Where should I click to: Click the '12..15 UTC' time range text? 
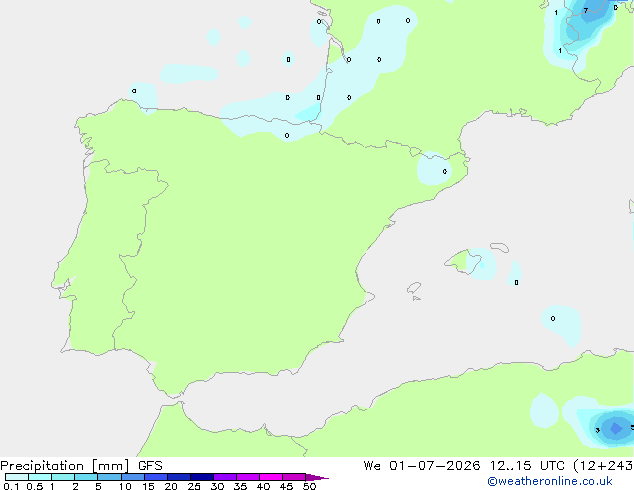pyautogui.click(x=527, y=466)
